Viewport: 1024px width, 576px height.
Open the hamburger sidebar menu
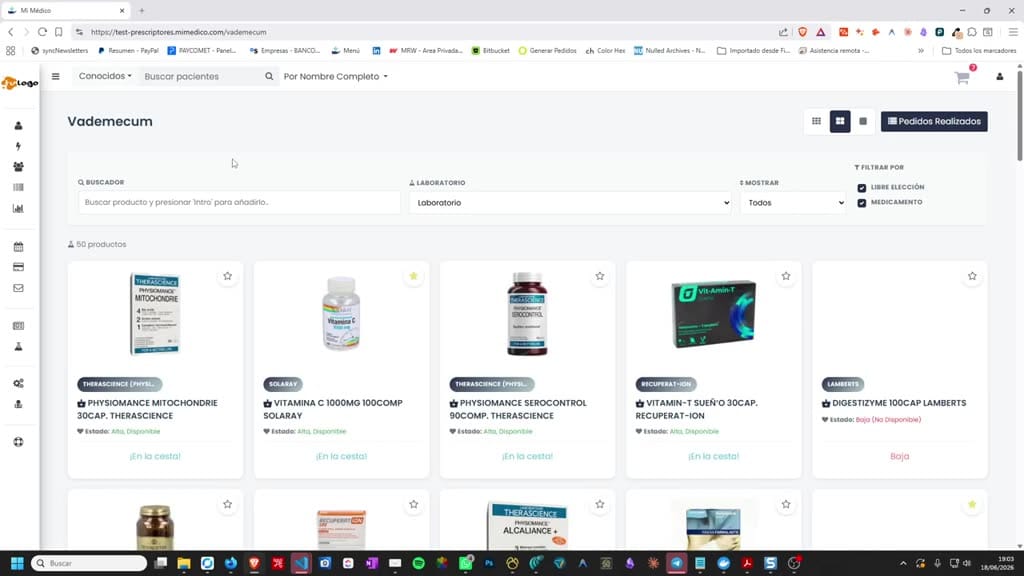[x=56, y=76]
